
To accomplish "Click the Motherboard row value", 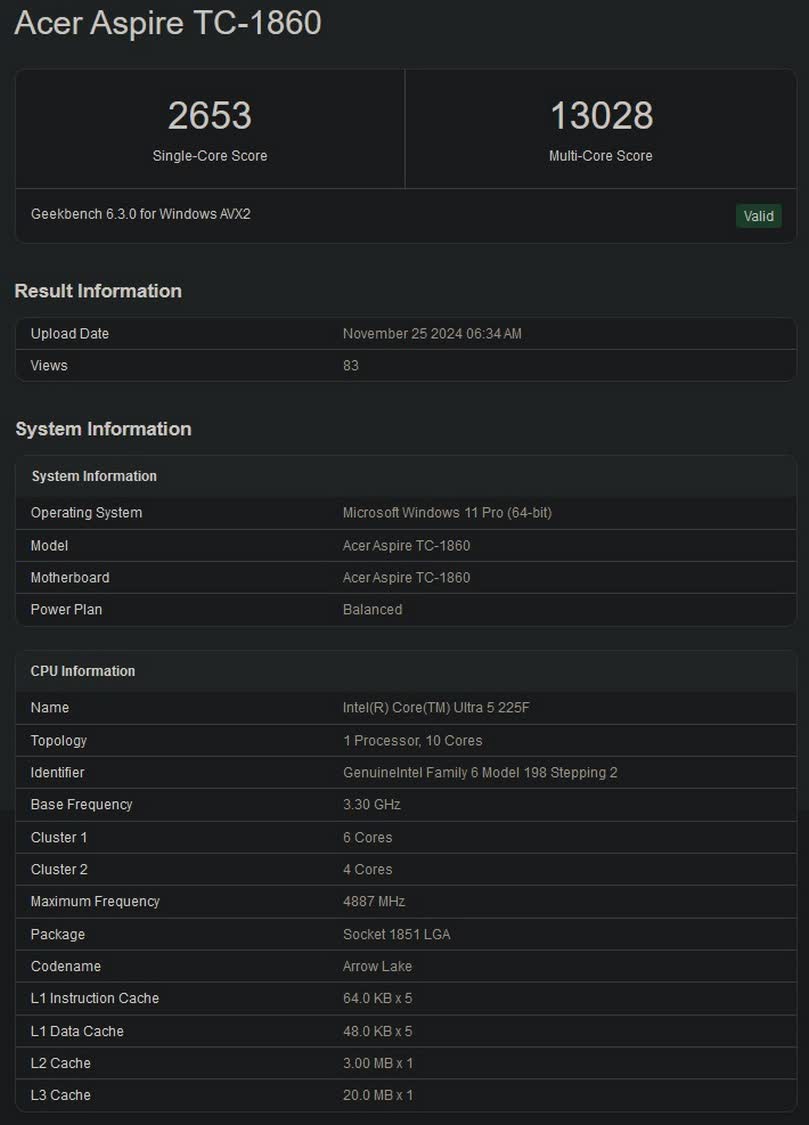I will [406, 578].
